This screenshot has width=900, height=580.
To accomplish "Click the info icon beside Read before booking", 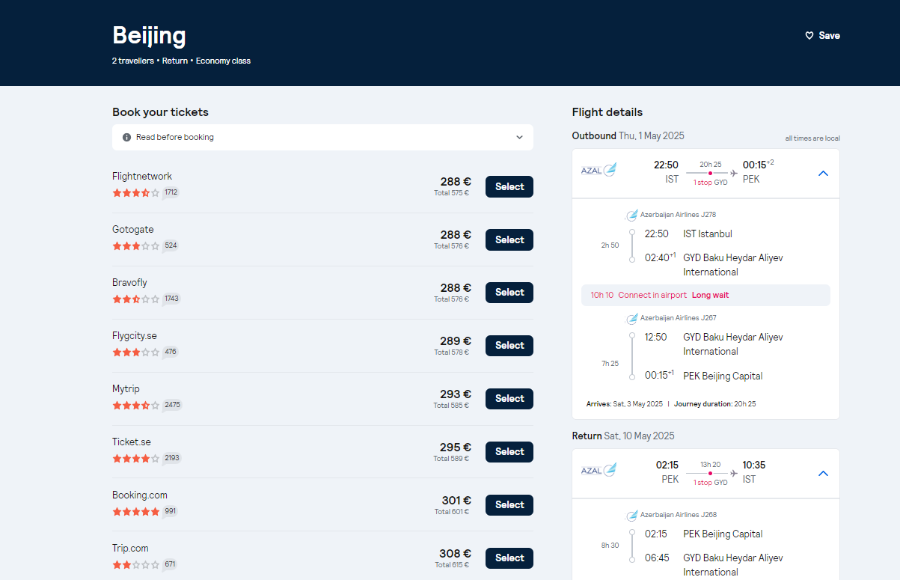I will 127,137.
